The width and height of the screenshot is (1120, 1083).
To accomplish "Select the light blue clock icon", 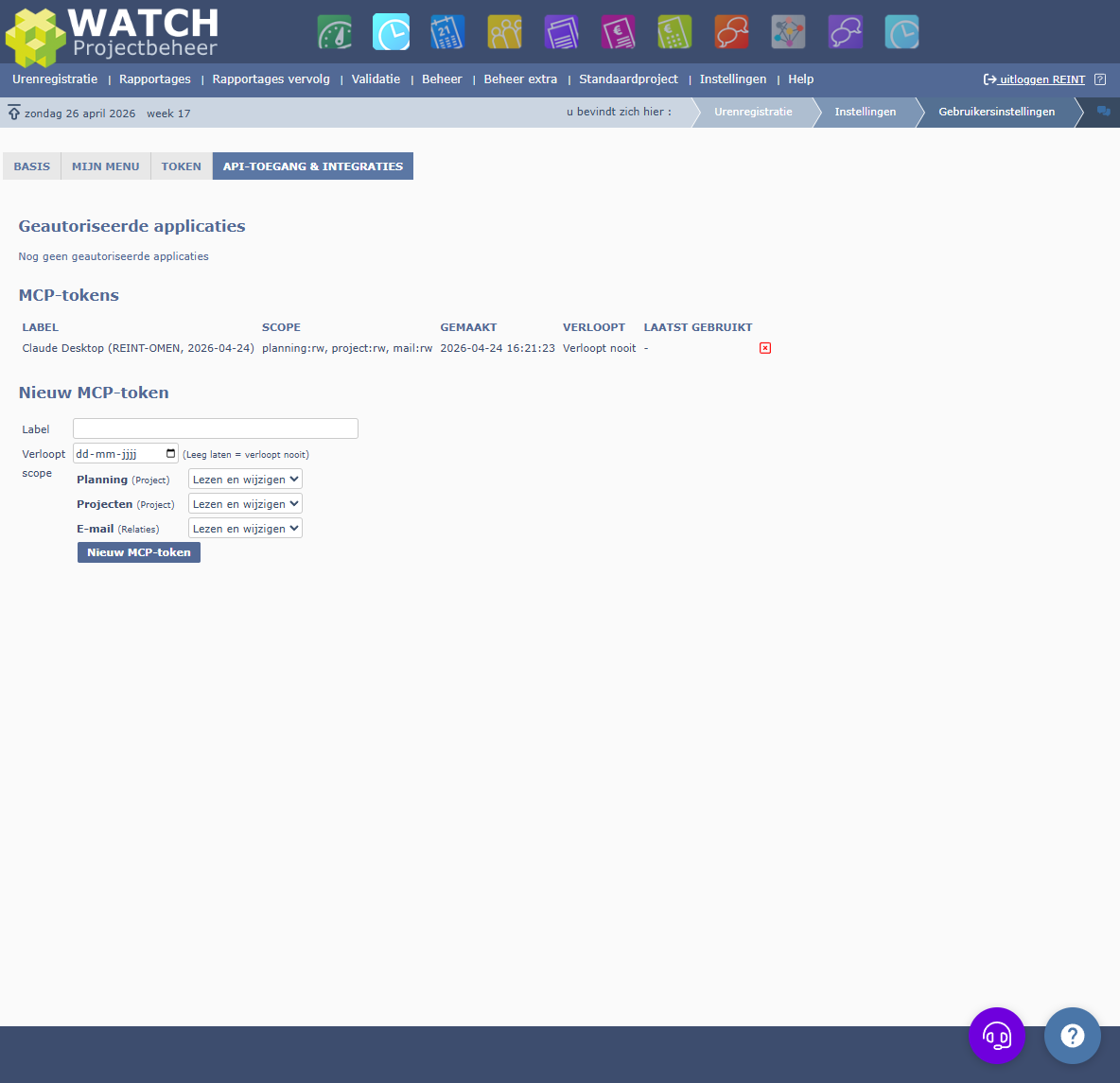I will 390,31.
